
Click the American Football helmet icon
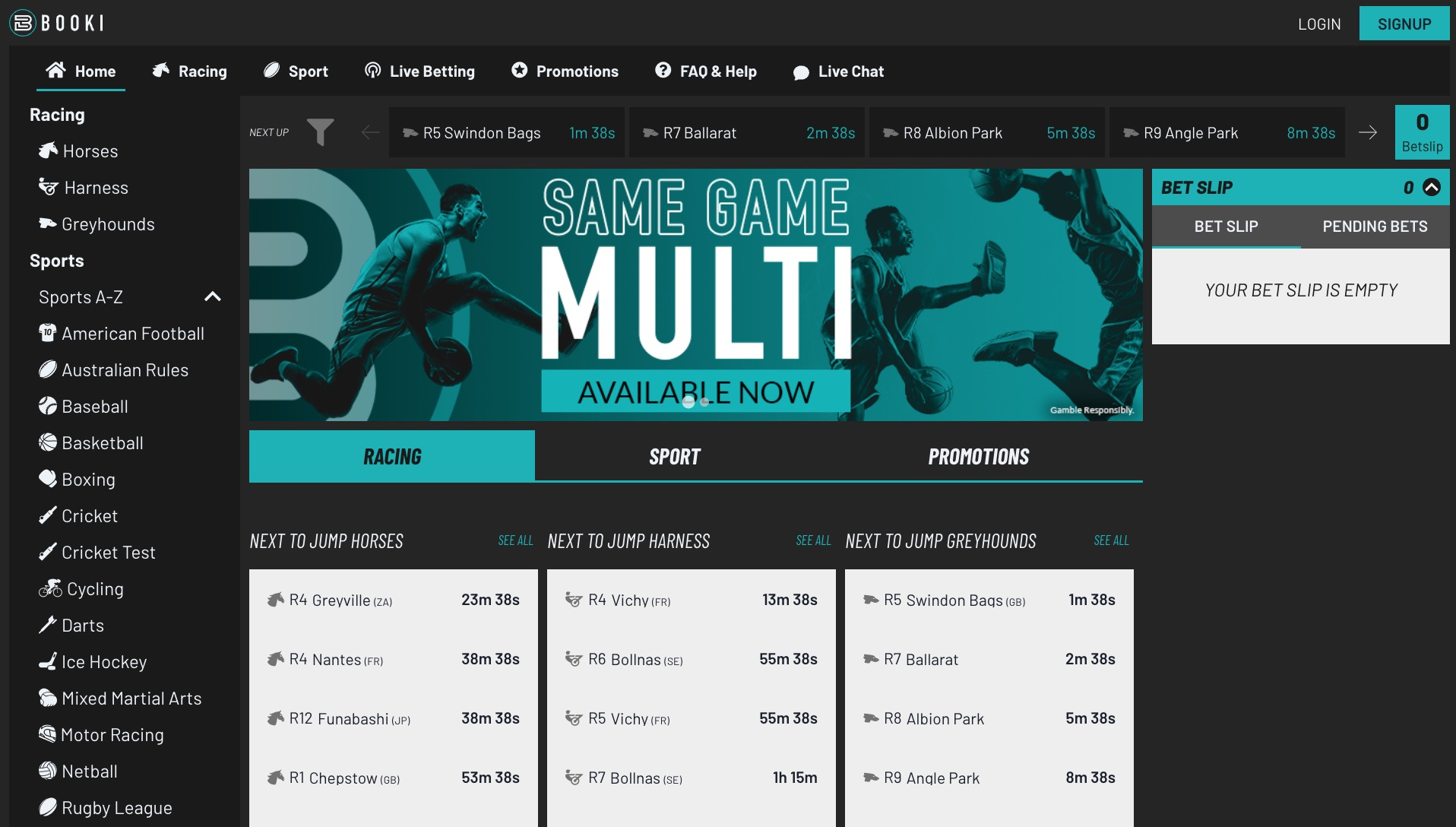48,333
